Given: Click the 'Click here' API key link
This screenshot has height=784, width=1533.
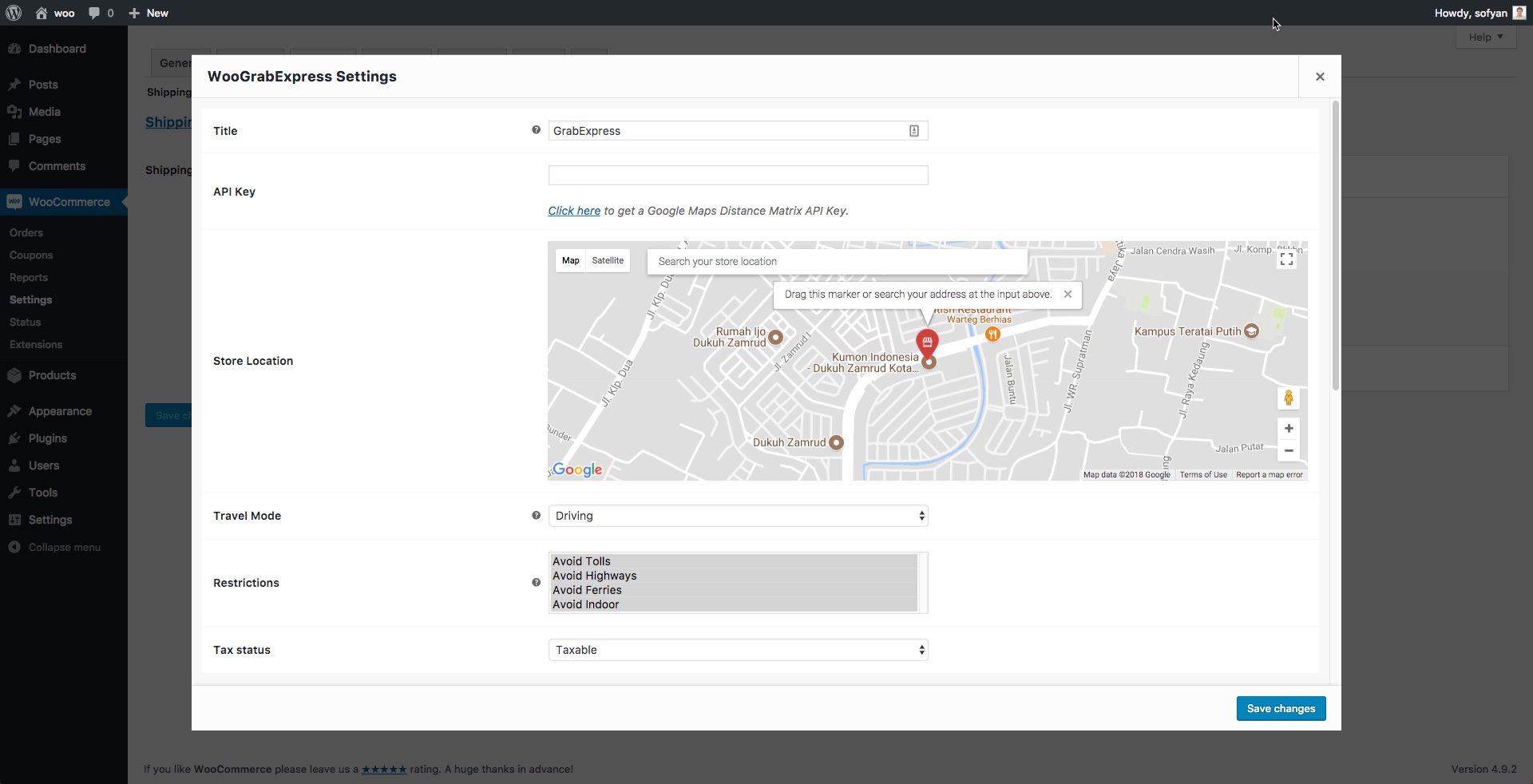Looking at the screenshot, I should (x=573, y=211).
